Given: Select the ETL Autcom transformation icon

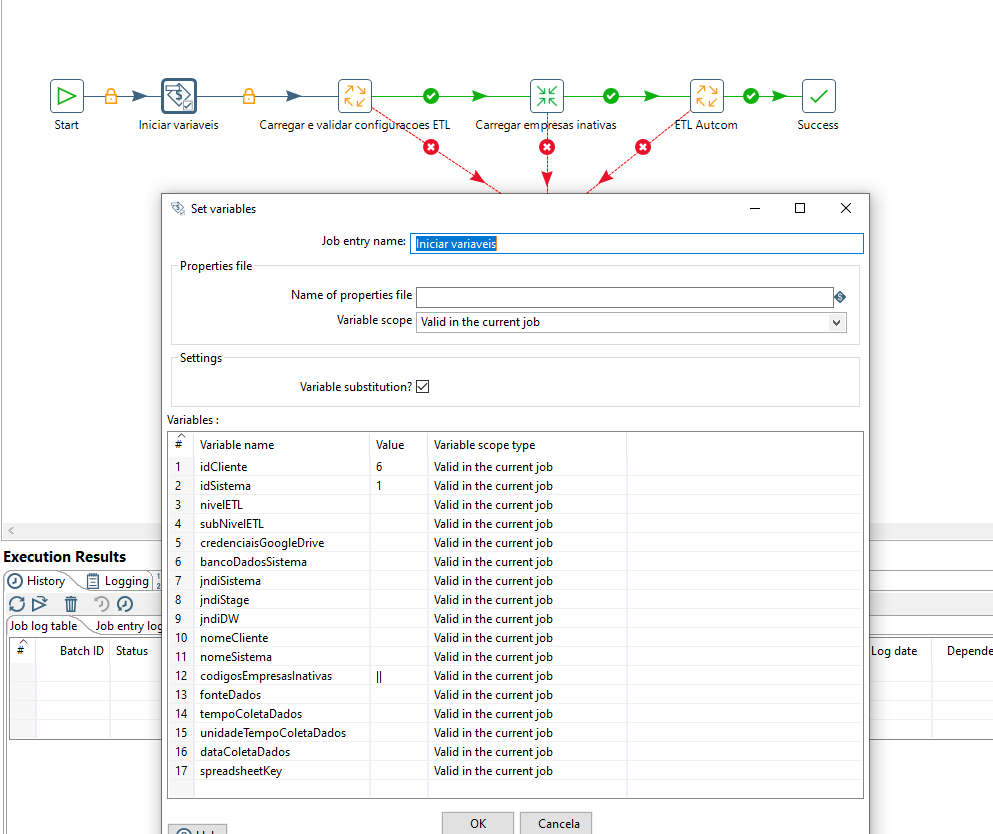Looking at the screenshot, I should click(x=706, y=95).
